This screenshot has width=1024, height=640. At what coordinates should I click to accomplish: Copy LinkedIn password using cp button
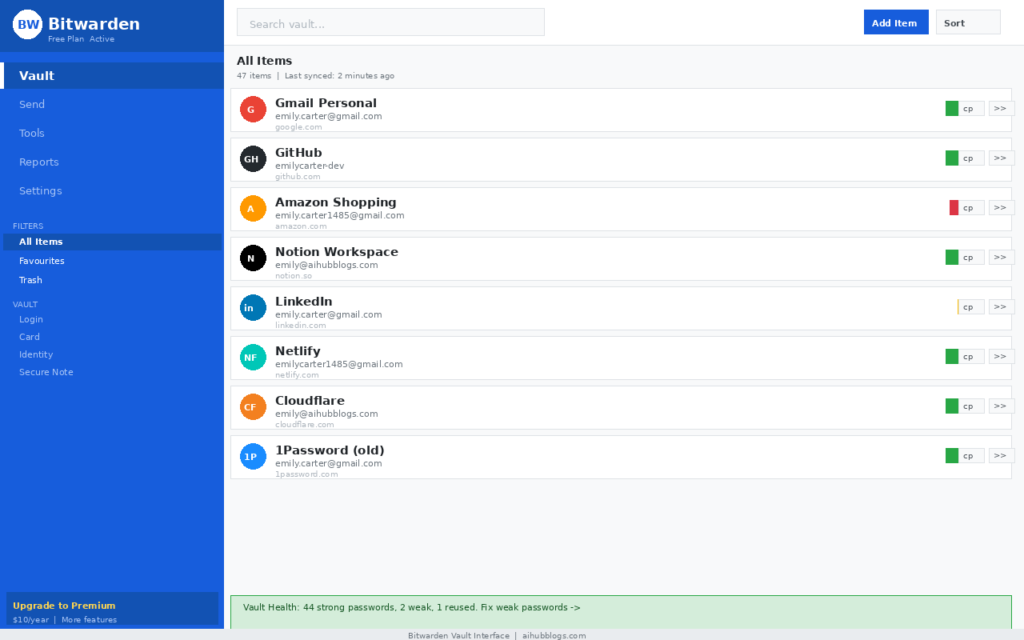(x=971, y=307)
